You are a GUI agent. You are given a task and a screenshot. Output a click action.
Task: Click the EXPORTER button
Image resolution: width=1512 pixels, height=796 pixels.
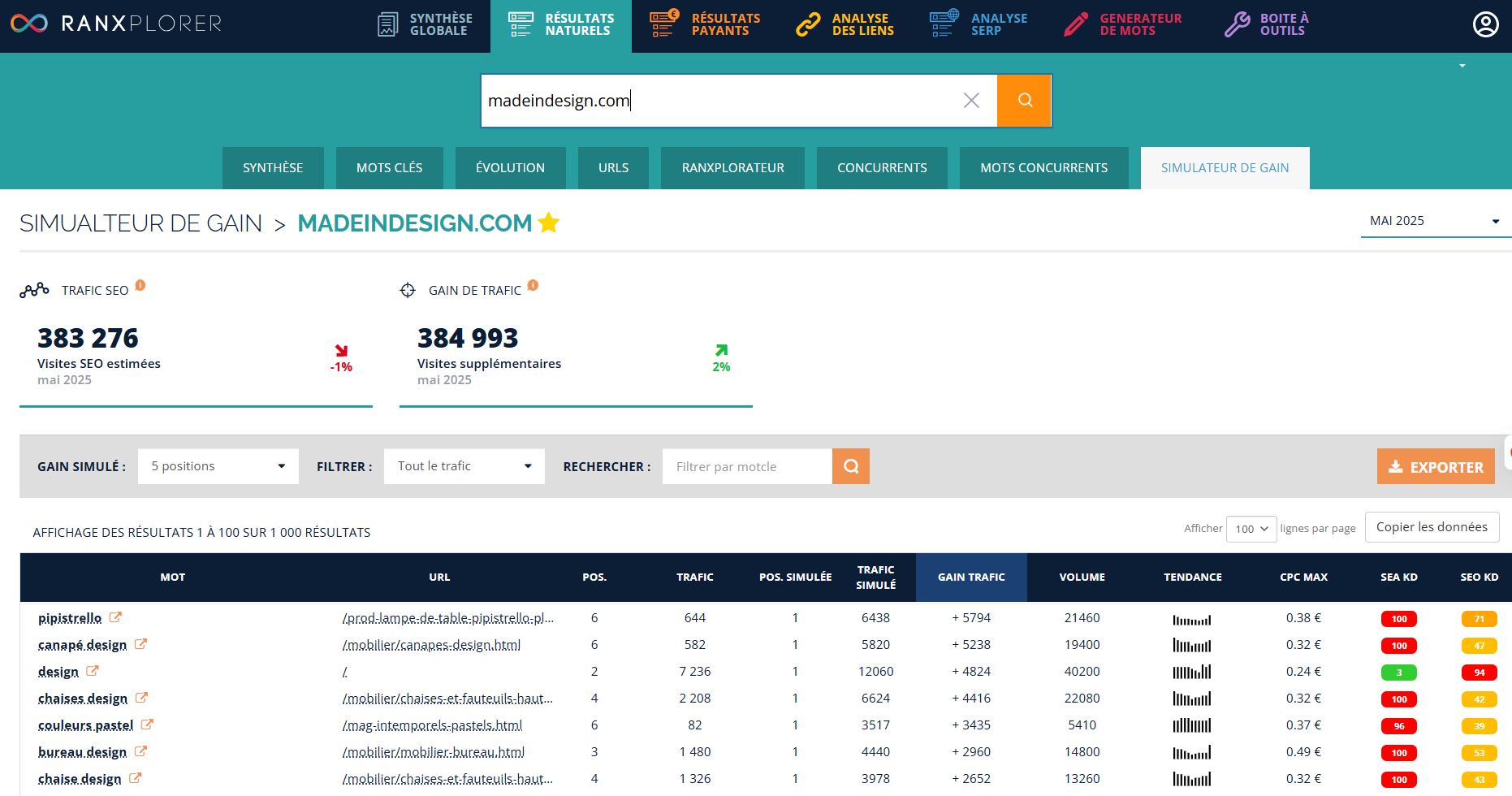click(1436, 466)
